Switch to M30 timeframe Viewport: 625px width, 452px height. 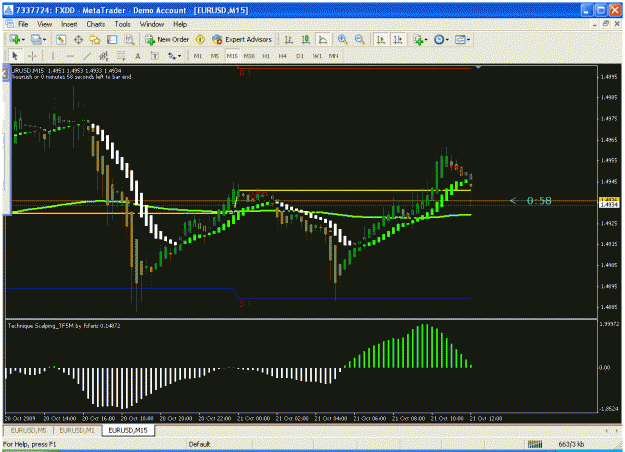coord(249,56)
